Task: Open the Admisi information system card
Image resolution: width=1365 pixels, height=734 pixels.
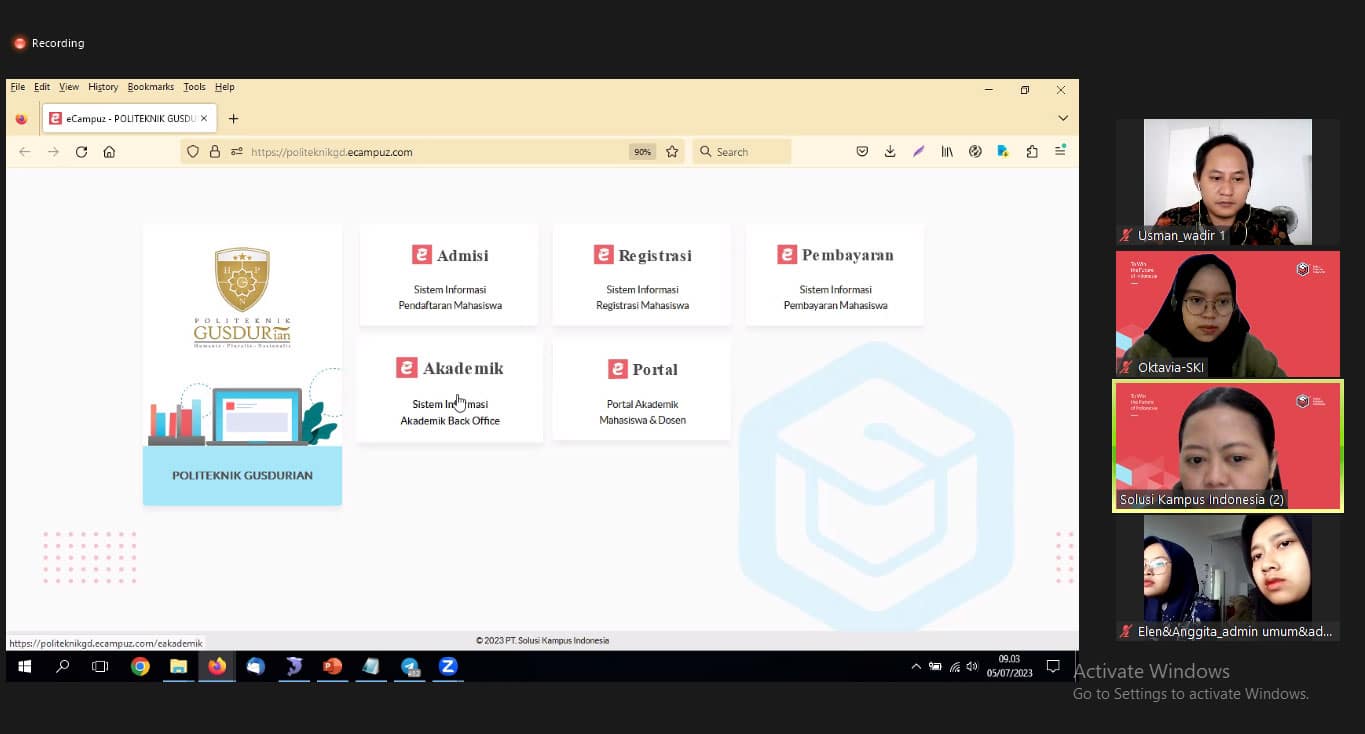Action: click(x=449, y=275)
